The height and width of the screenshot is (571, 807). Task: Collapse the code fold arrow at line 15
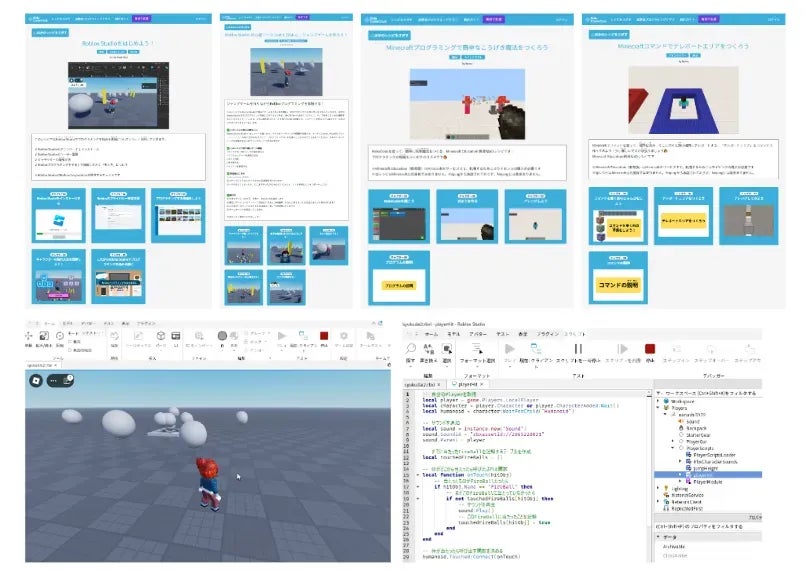(x=418, y=475)
